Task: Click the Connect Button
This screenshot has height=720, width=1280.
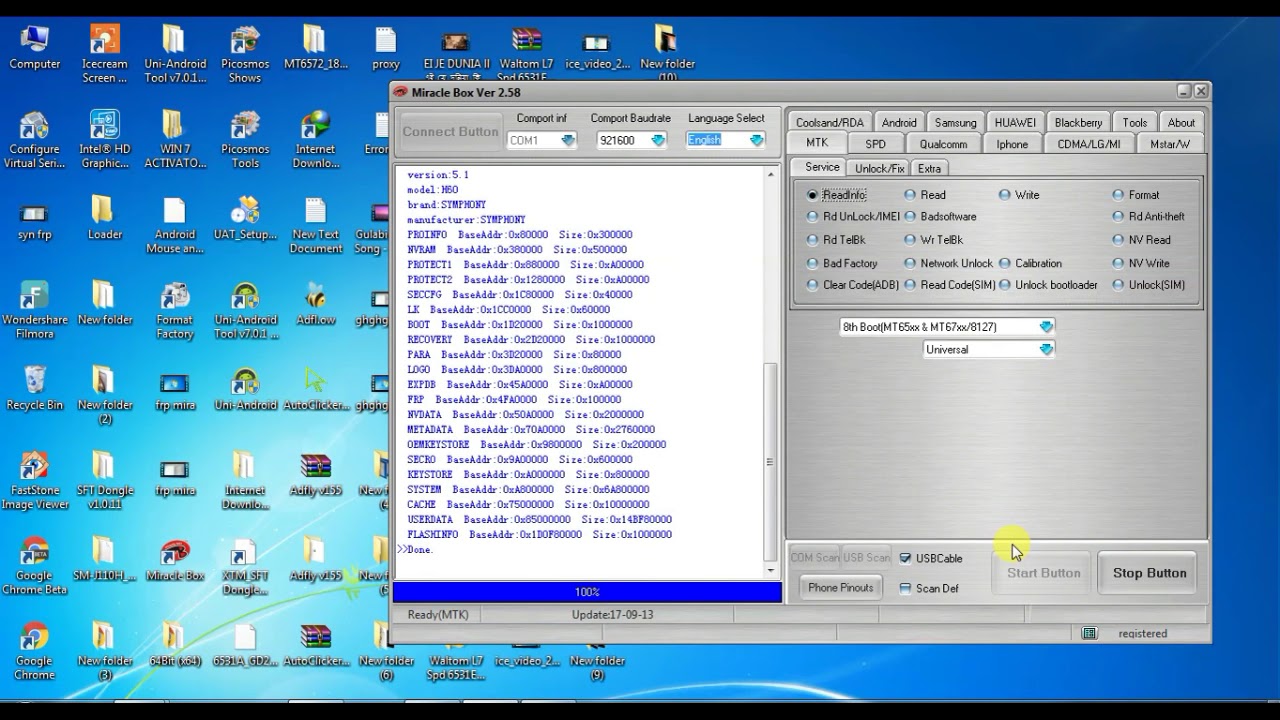Action: [450, 132]
